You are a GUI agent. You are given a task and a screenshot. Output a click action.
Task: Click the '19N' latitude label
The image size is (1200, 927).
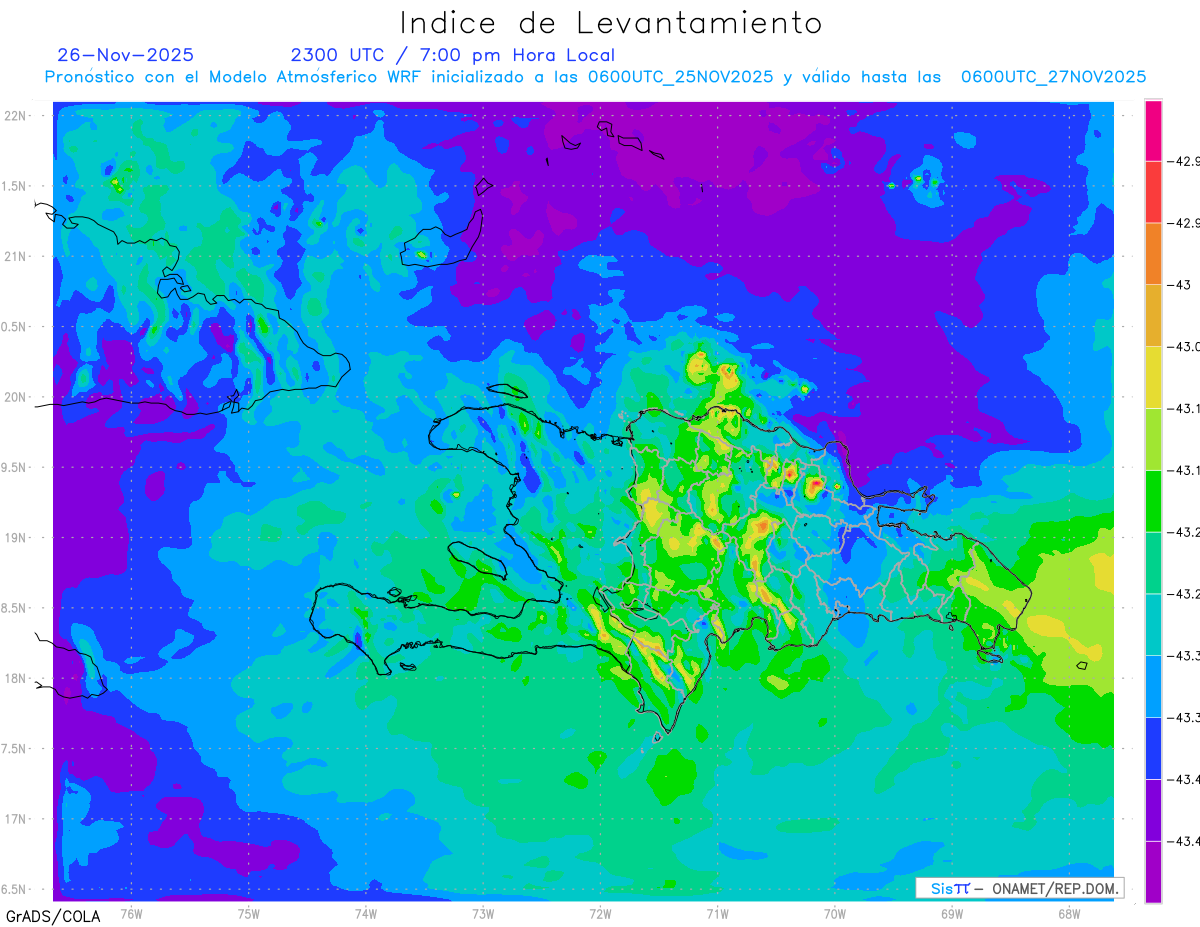(x=17, y=538)
